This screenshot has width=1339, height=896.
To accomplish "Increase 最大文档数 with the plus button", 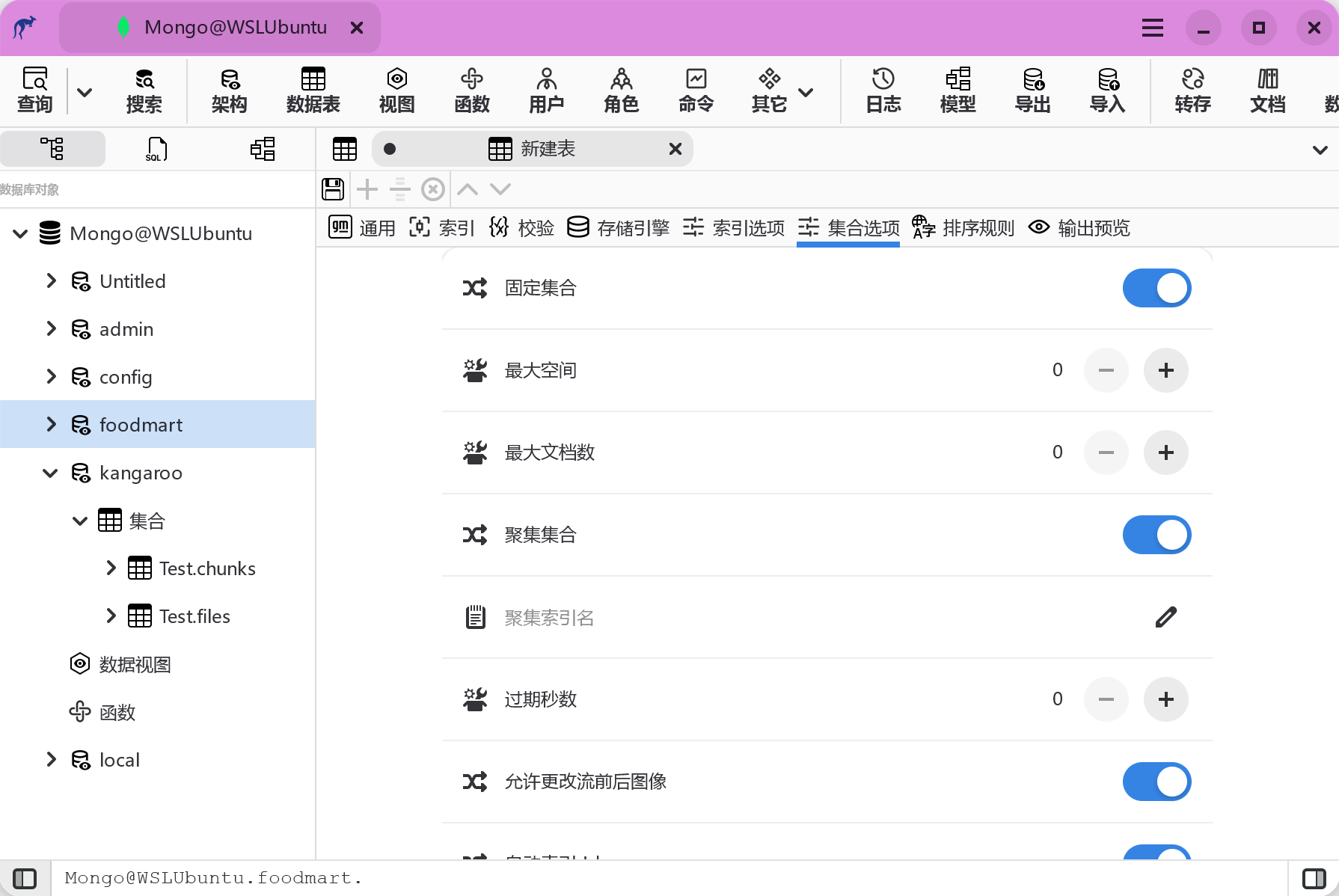I will [x=1165, y=452].
